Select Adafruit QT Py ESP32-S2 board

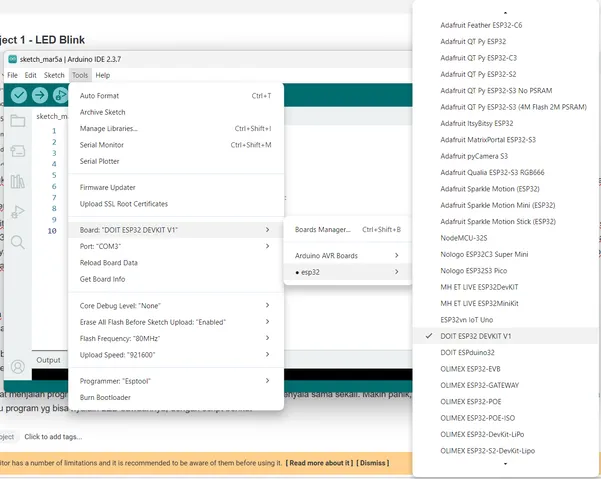click(505, 74)
